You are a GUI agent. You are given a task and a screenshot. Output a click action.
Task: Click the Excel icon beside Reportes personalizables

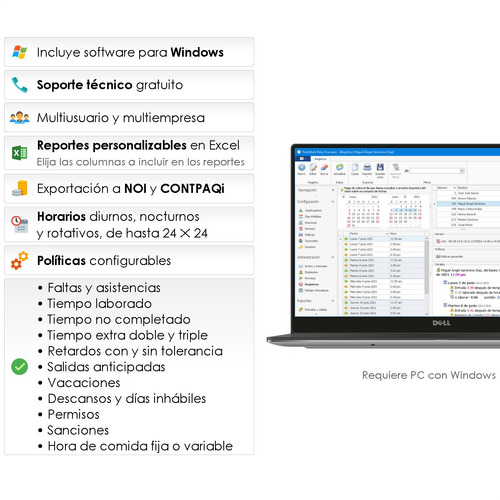coord(19,153)
